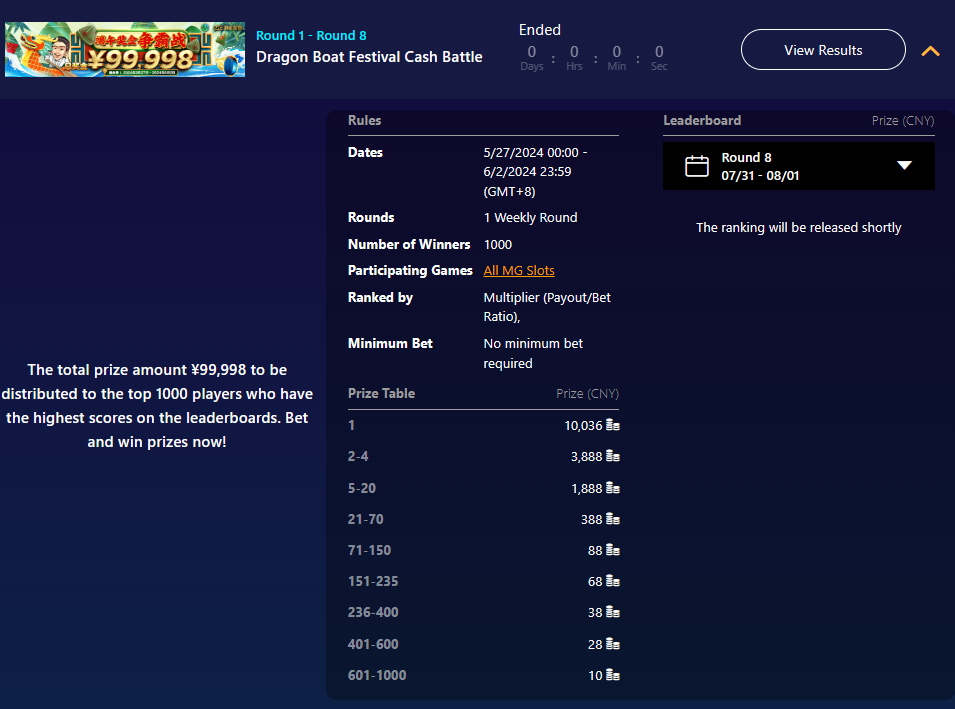
Task: Click the Round 1 - Round 8 label
Action: click(311, 36)
